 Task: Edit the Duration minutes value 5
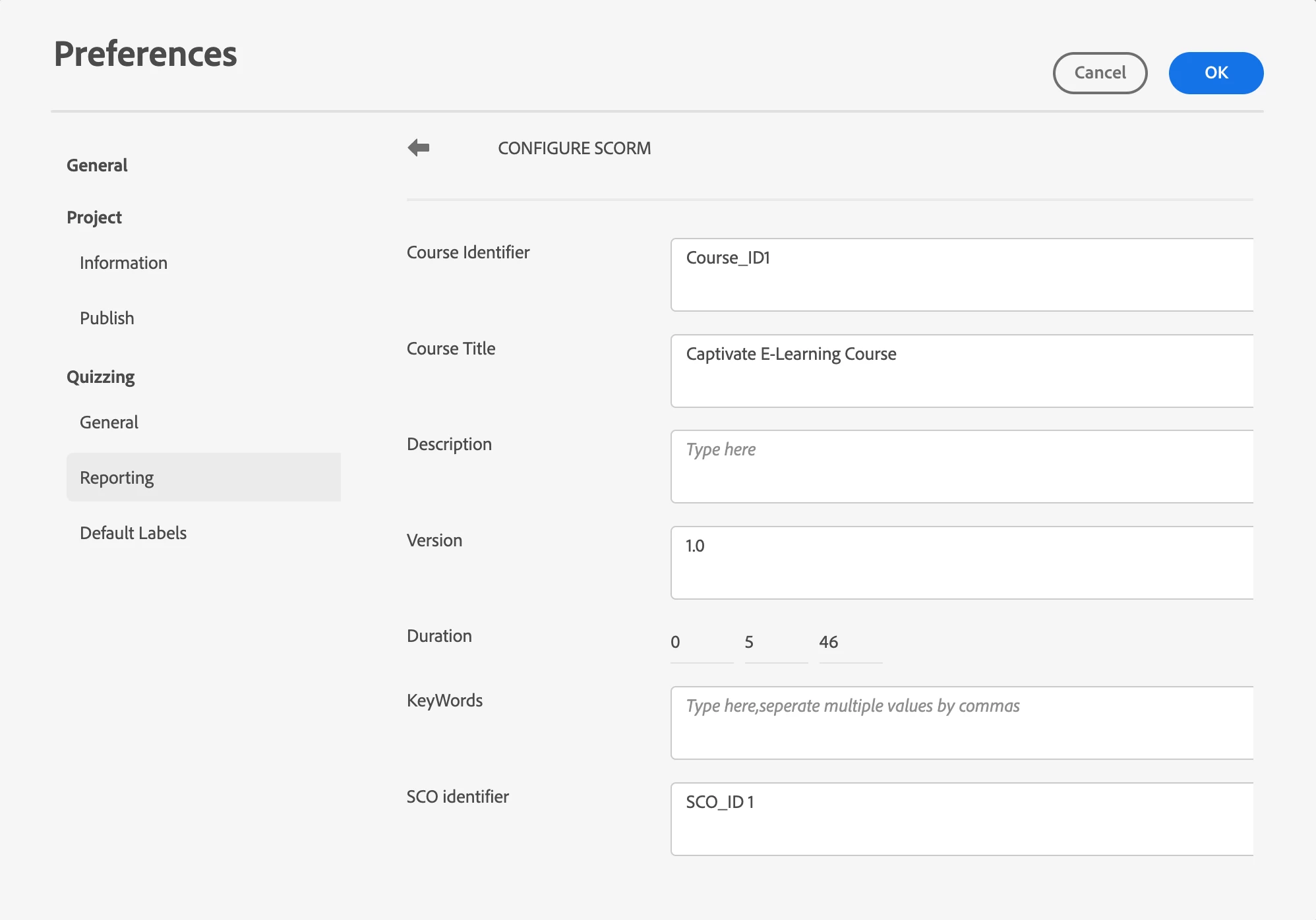tap(775, 643)
